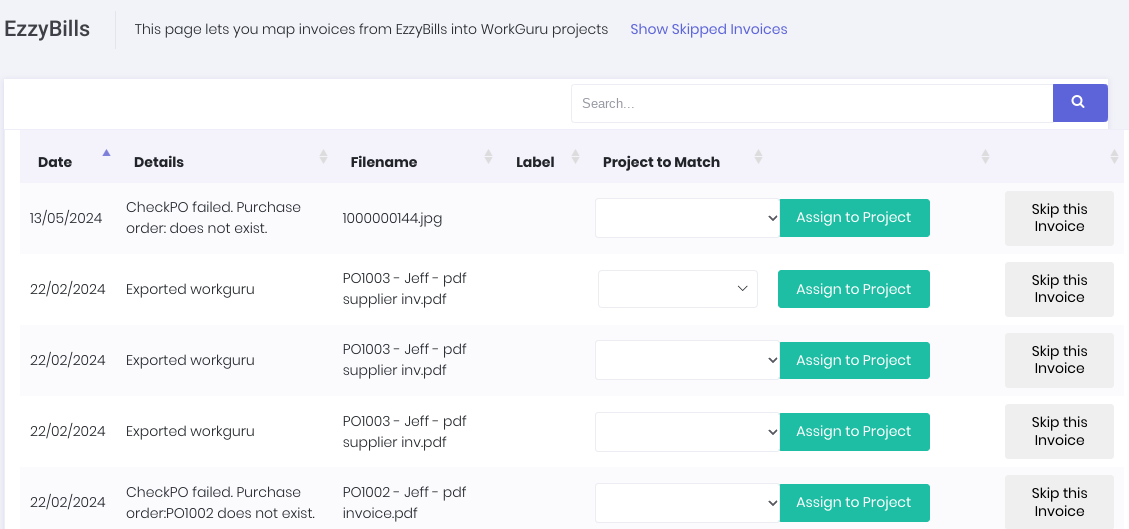Sort the Filename column
The width and height of the screenshot is (1129, 529).
[488, 156]
